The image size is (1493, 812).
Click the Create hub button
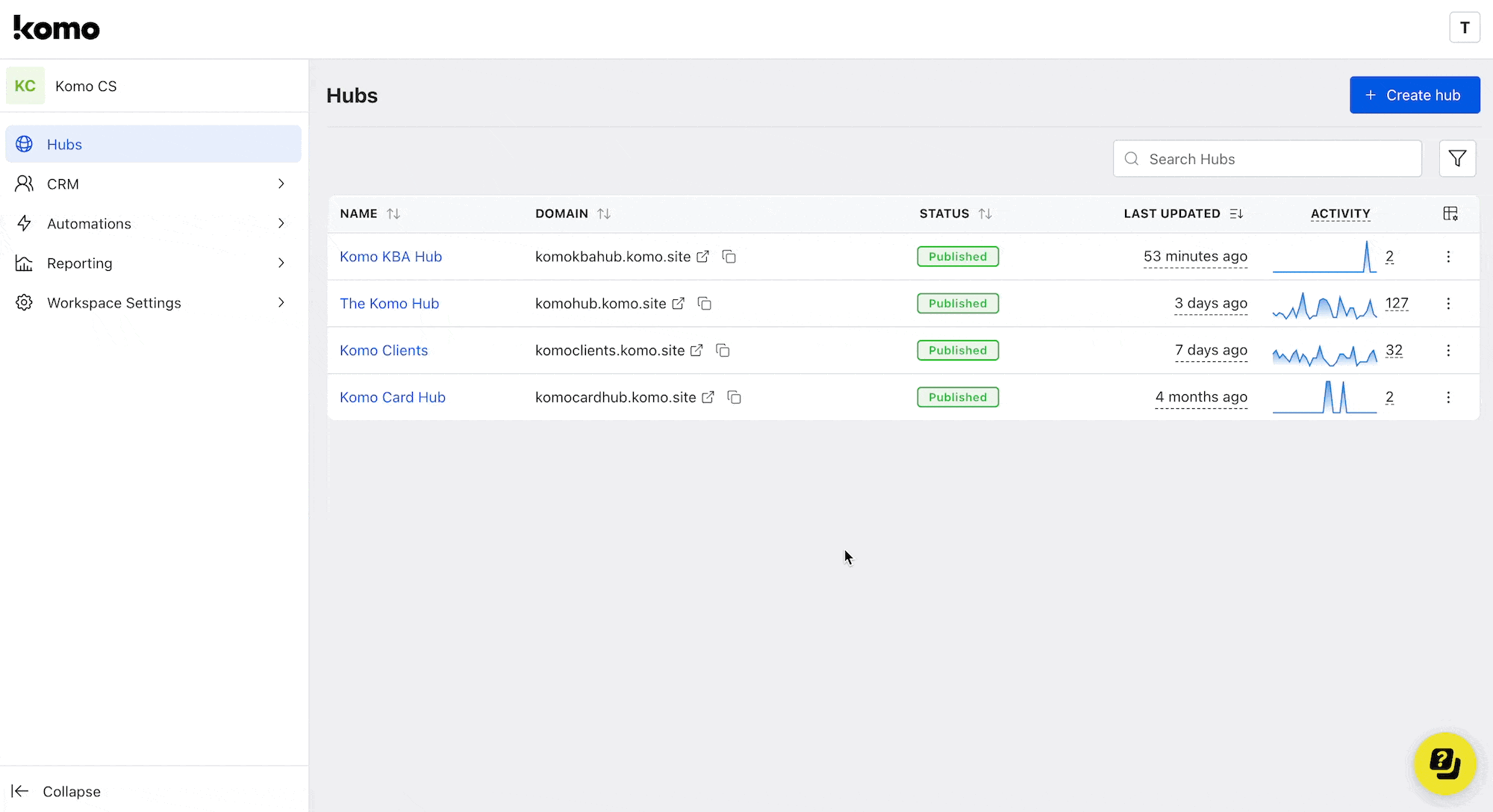click(x=1415, y=94)
